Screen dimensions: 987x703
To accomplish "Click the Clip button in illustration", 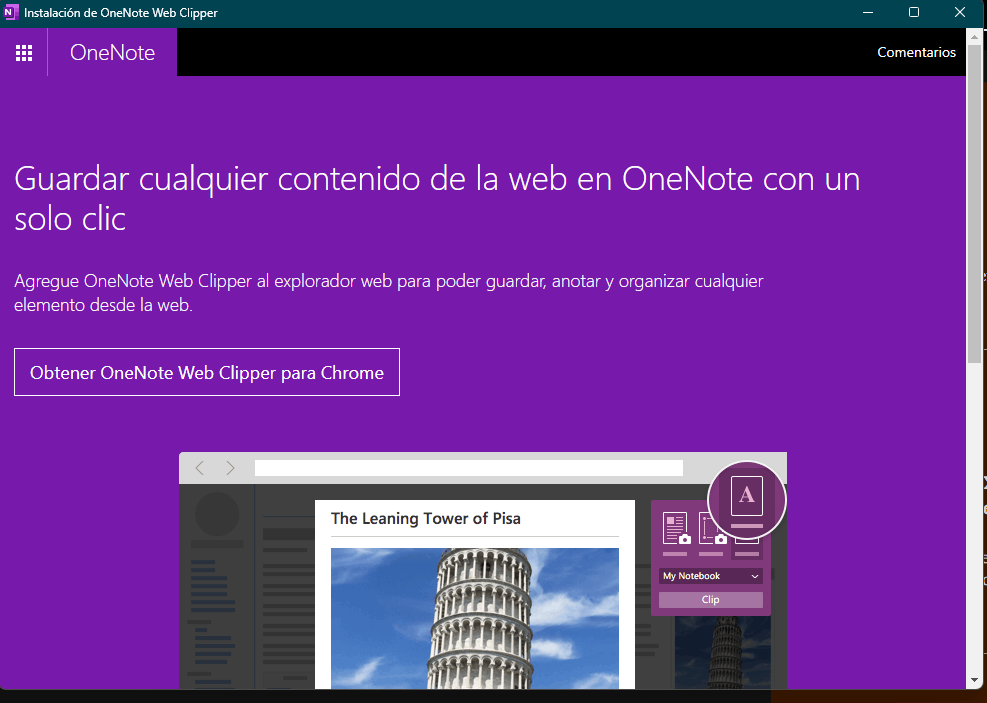I will [711, 600].
